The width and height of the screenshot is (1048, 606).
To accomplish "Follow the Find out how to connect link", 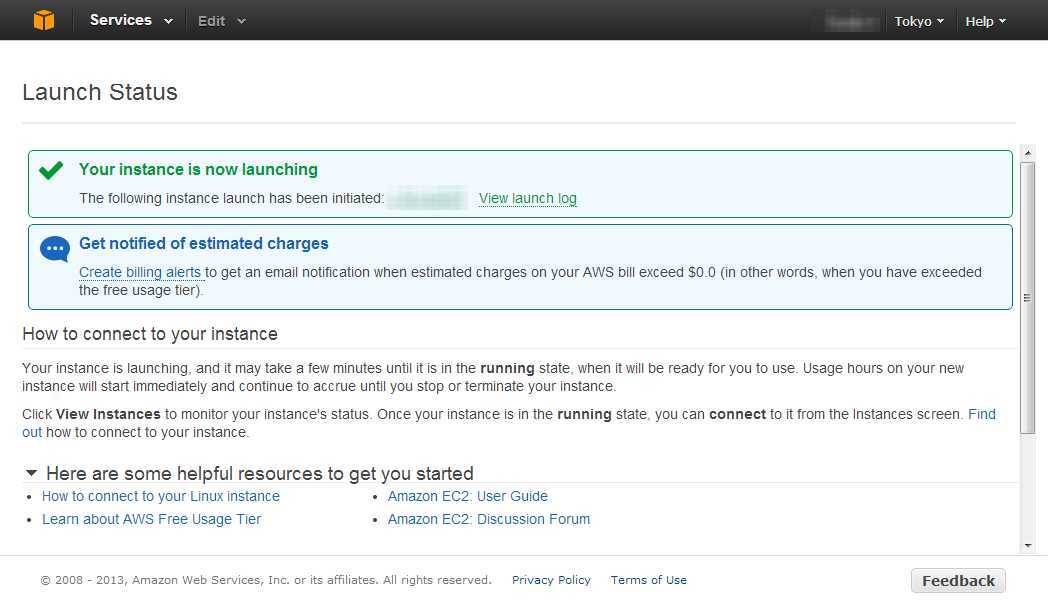I will (x=981, y=414).
